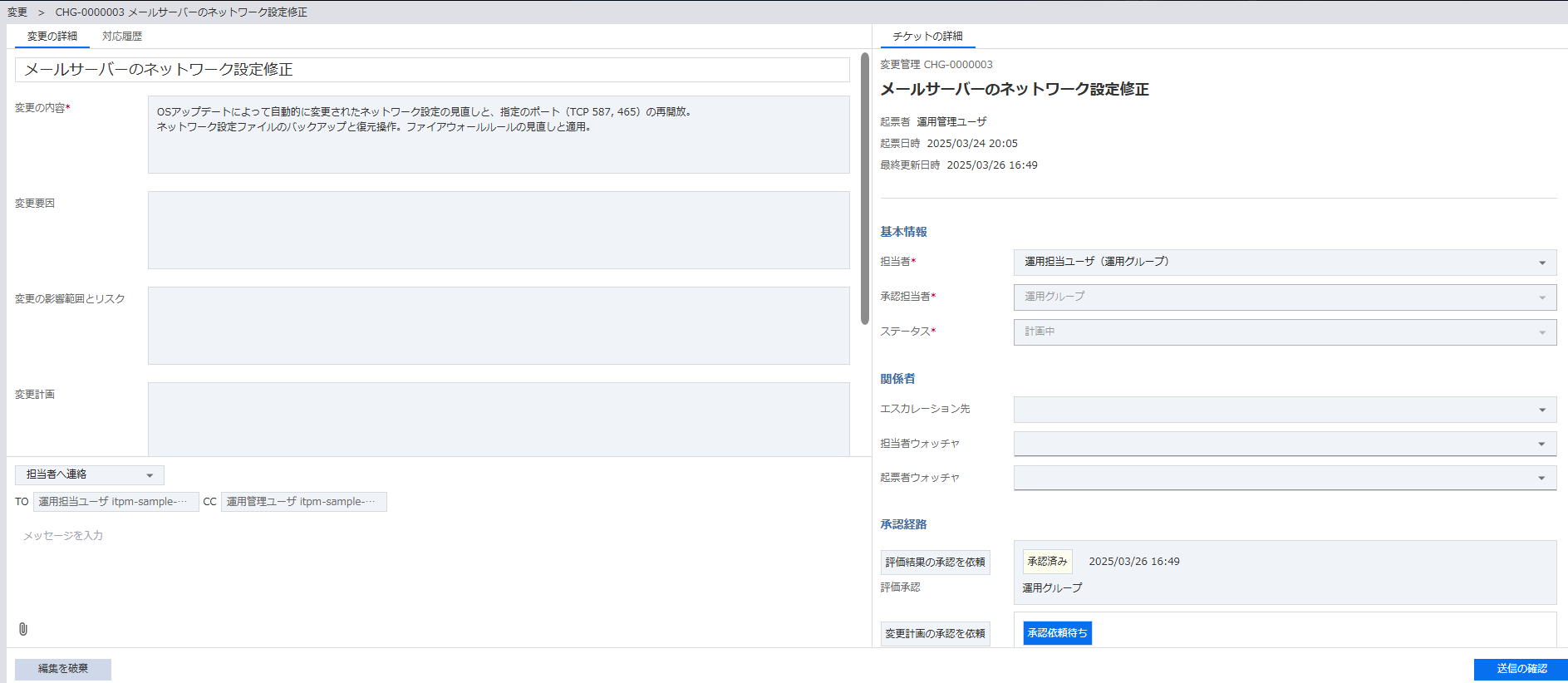
Task: Open the 担当者ウォッチャ dropdown
Action: coord(1284,444)
